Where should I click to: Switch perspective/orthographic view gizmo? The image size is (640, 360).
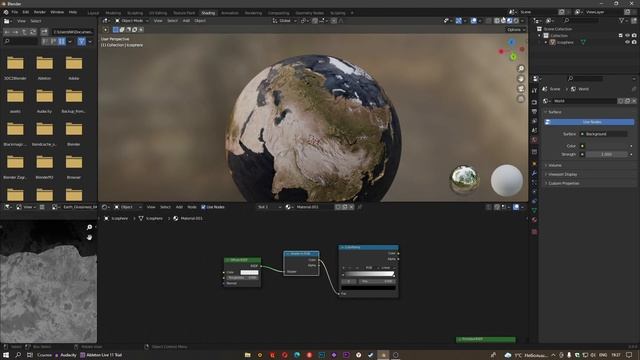[x=521, y=99]
